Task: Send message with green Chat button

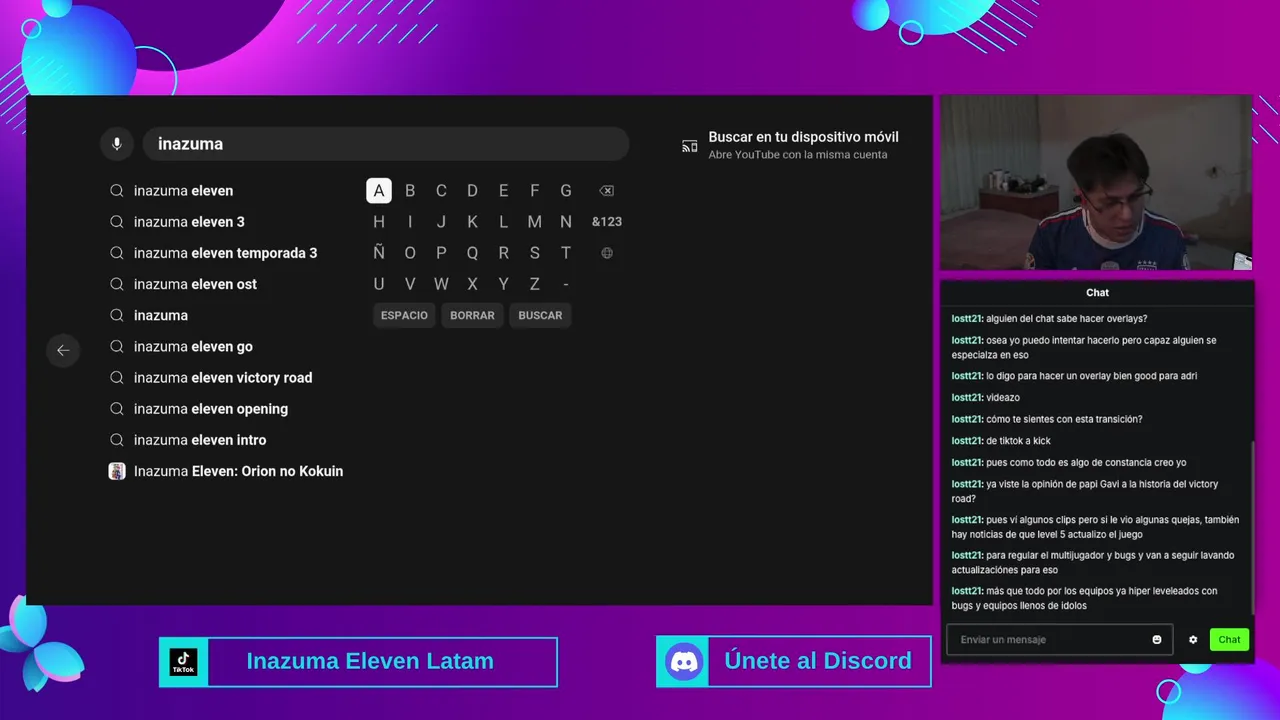Action: pyautogui.click(x=1229, y=640)
